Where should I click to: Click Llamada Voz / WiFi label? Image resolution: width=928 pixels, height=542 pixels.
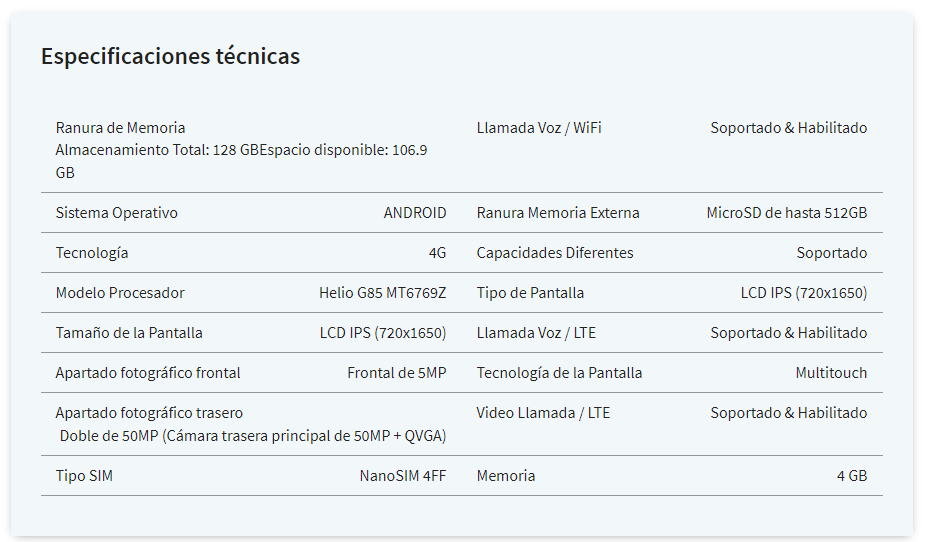[539, 128]
